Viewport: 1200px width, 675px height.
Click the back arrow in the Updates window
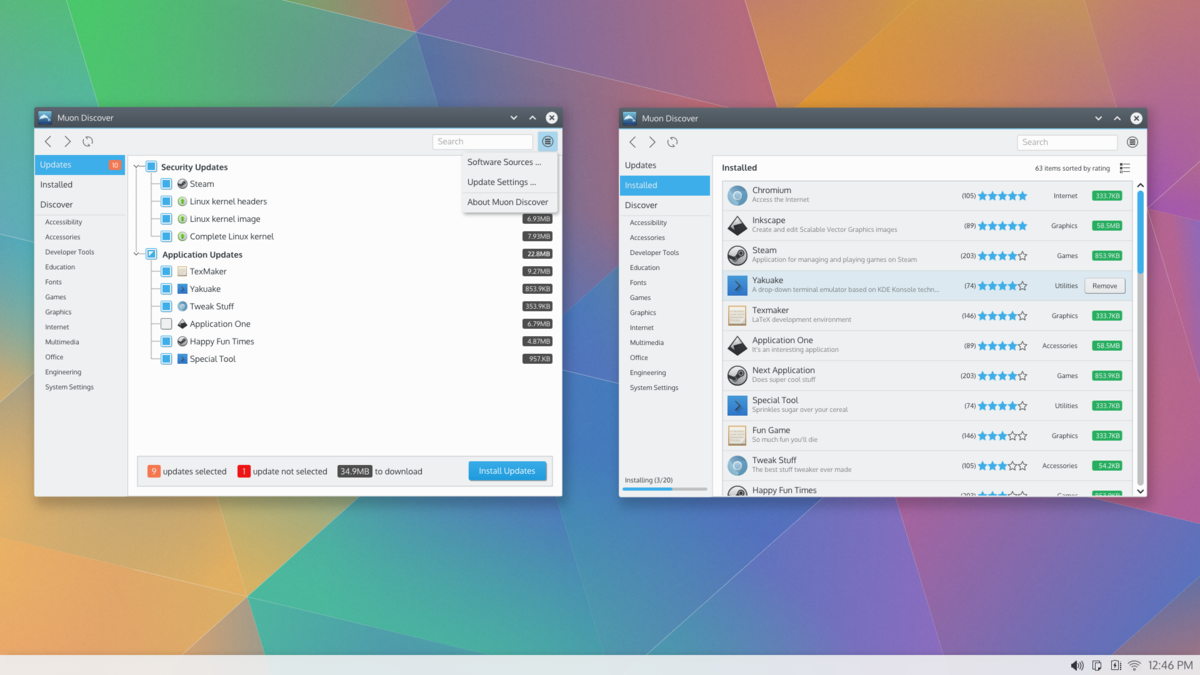coord(48,142)
